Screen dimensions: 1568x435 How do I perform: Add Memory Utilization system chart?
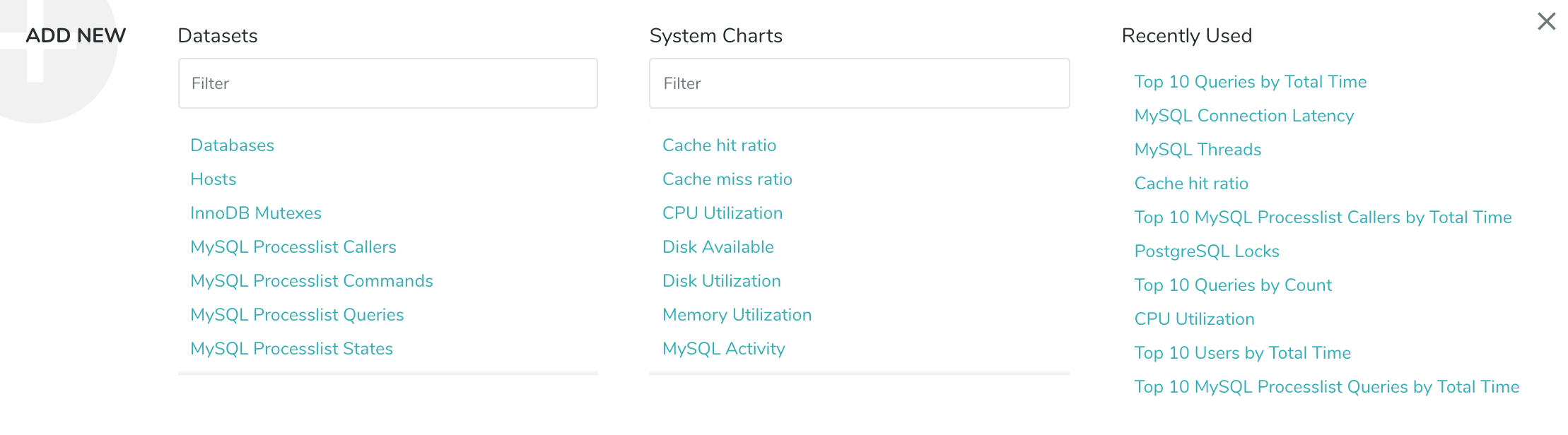[x=737, y=315]
